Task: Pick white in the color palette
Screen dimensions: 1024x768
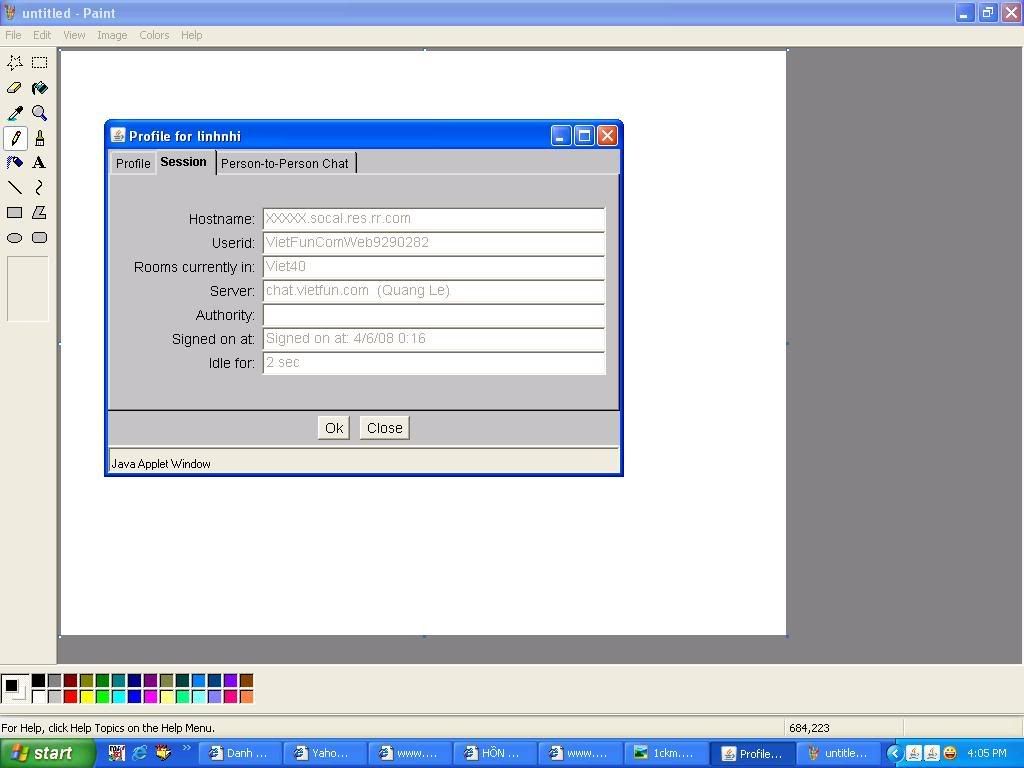Action: coord(39,697)
